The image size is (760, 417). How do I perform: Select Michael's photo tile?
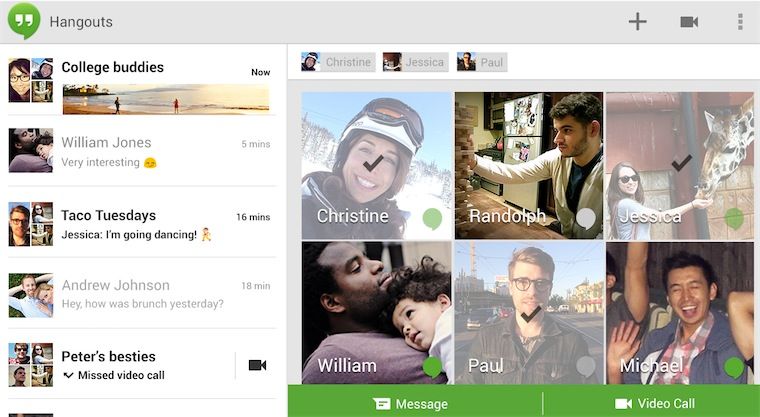680,313
